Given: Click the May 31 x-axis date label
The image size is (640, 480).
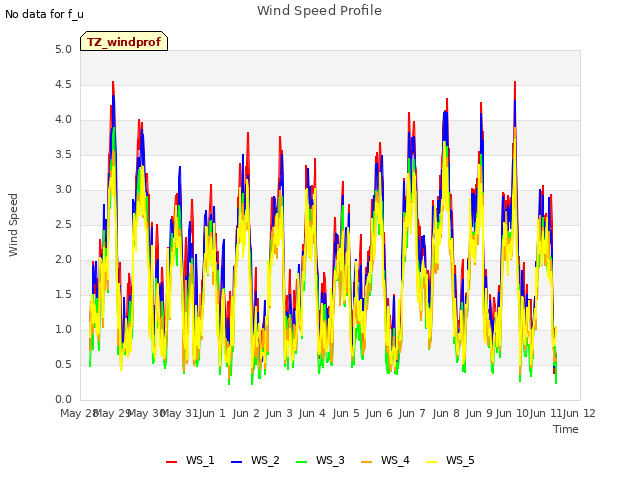Looking at the screenshot, I should [x=179, y=413].
